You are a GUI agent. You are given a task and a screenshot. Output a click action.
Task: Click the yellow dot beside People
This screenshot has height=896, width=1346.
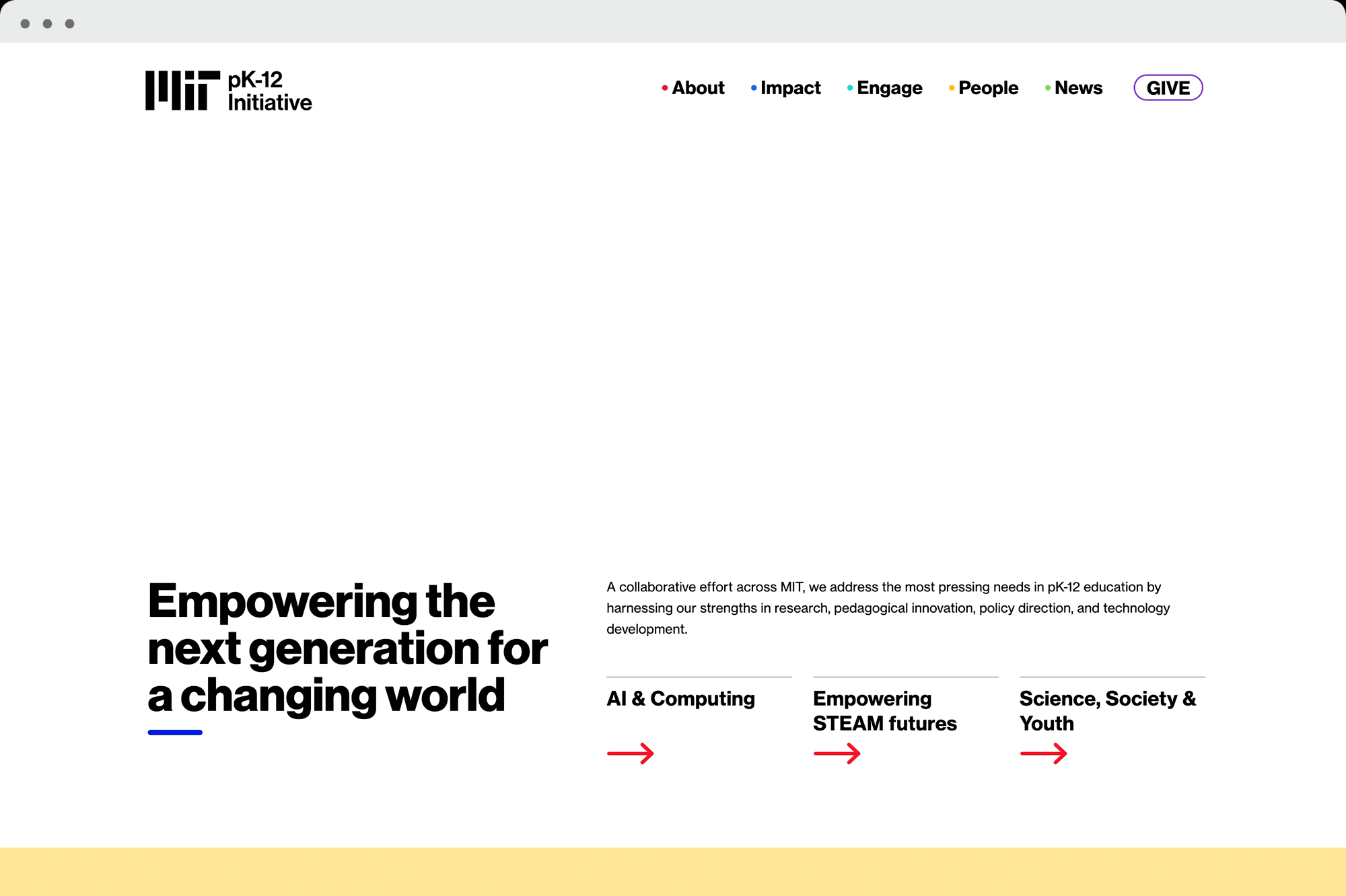point(951,88)
